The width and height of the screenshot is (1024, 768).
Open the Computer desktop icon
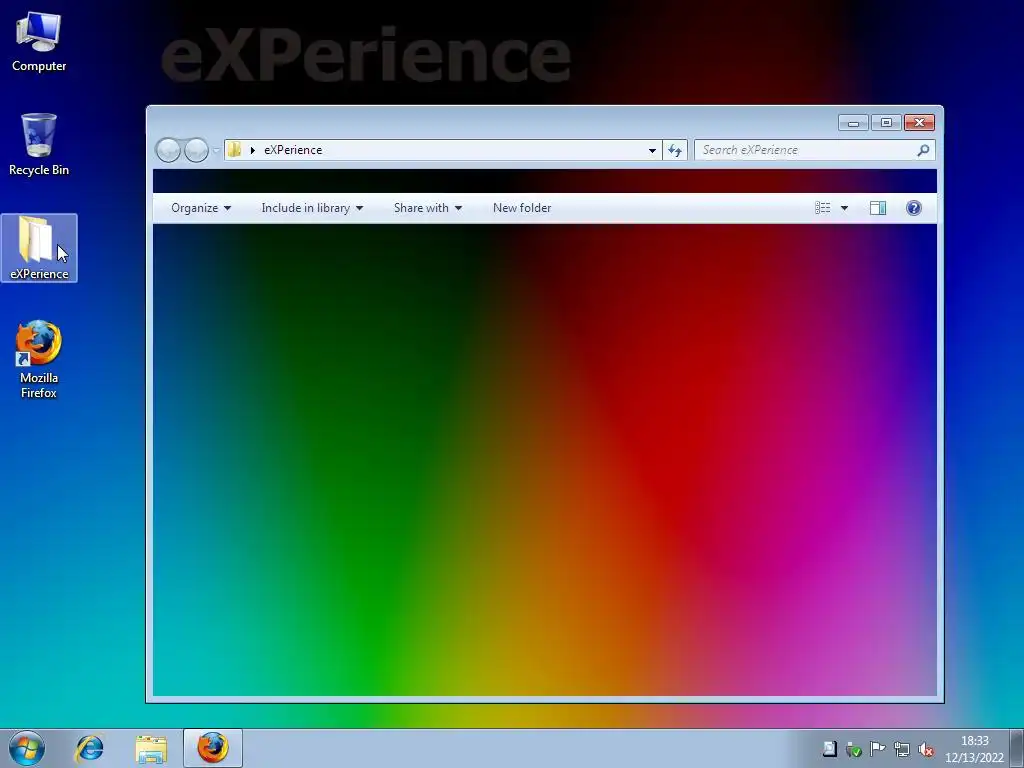(39, 42)
